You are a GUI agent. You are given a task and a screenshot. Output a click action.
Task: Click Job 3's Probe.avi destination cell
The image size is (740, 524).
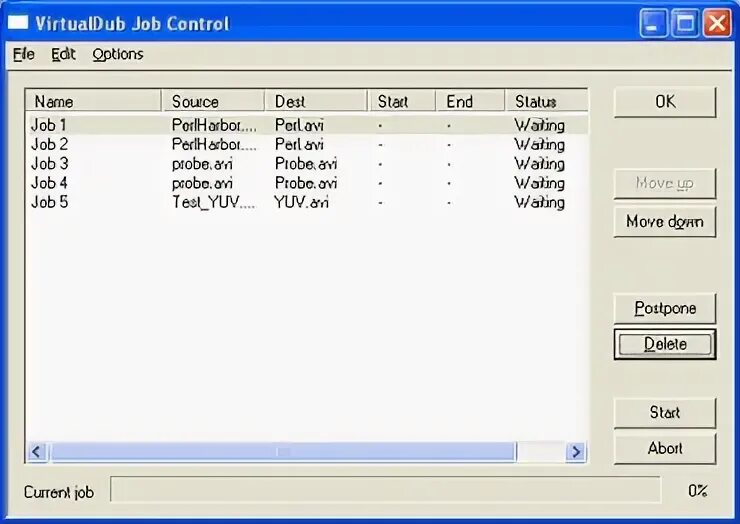point(306,164)
